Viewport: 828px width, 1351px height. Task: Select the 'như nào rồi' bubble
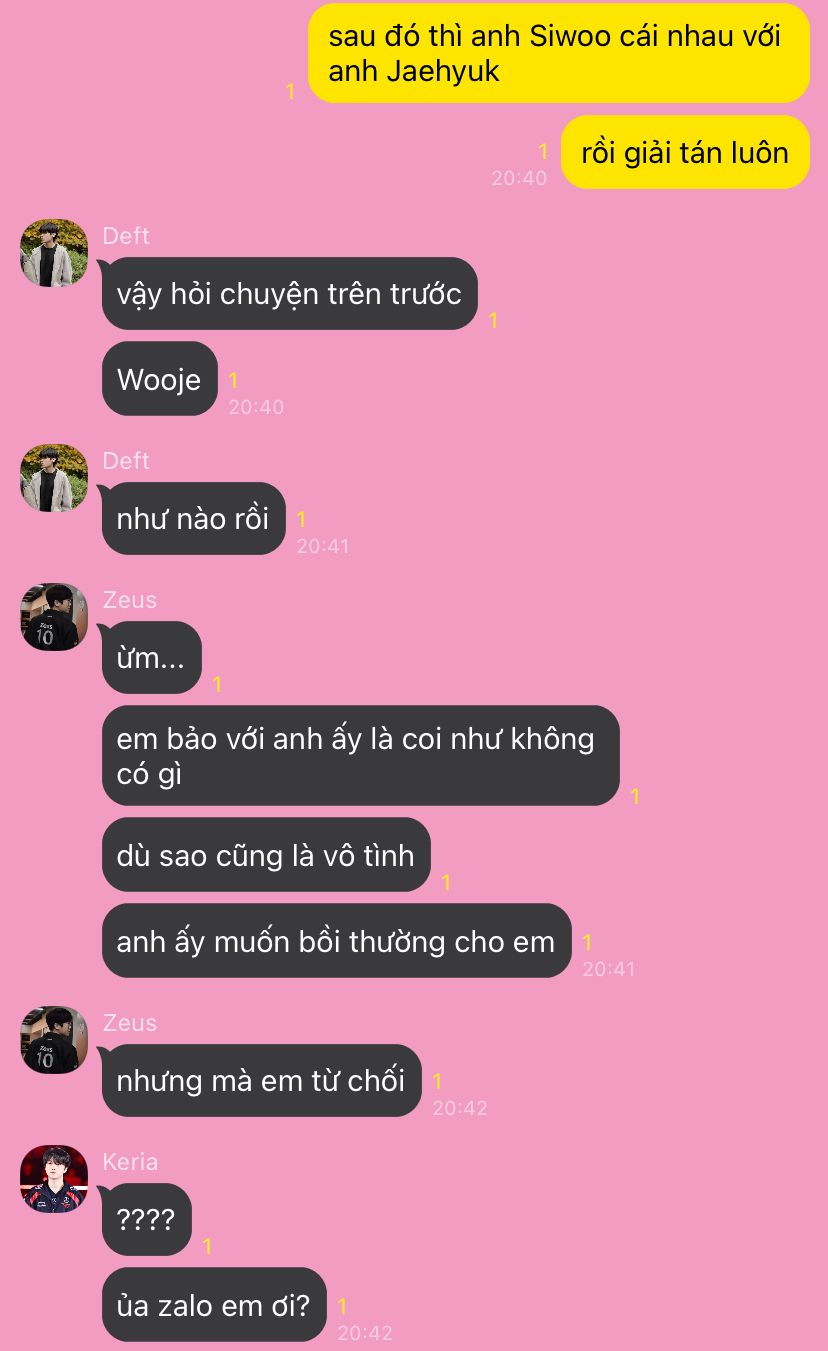[x=193, y=518]
